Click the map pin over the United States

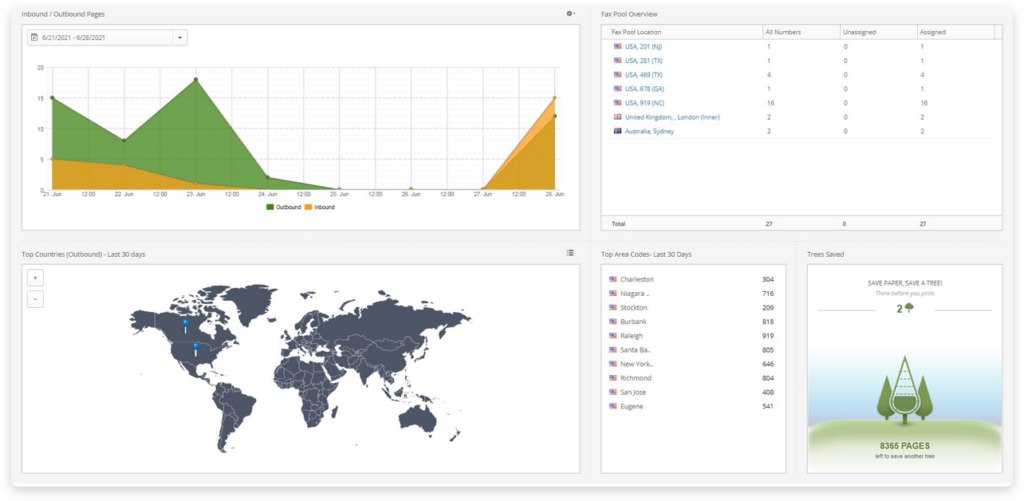pos(195,349)
